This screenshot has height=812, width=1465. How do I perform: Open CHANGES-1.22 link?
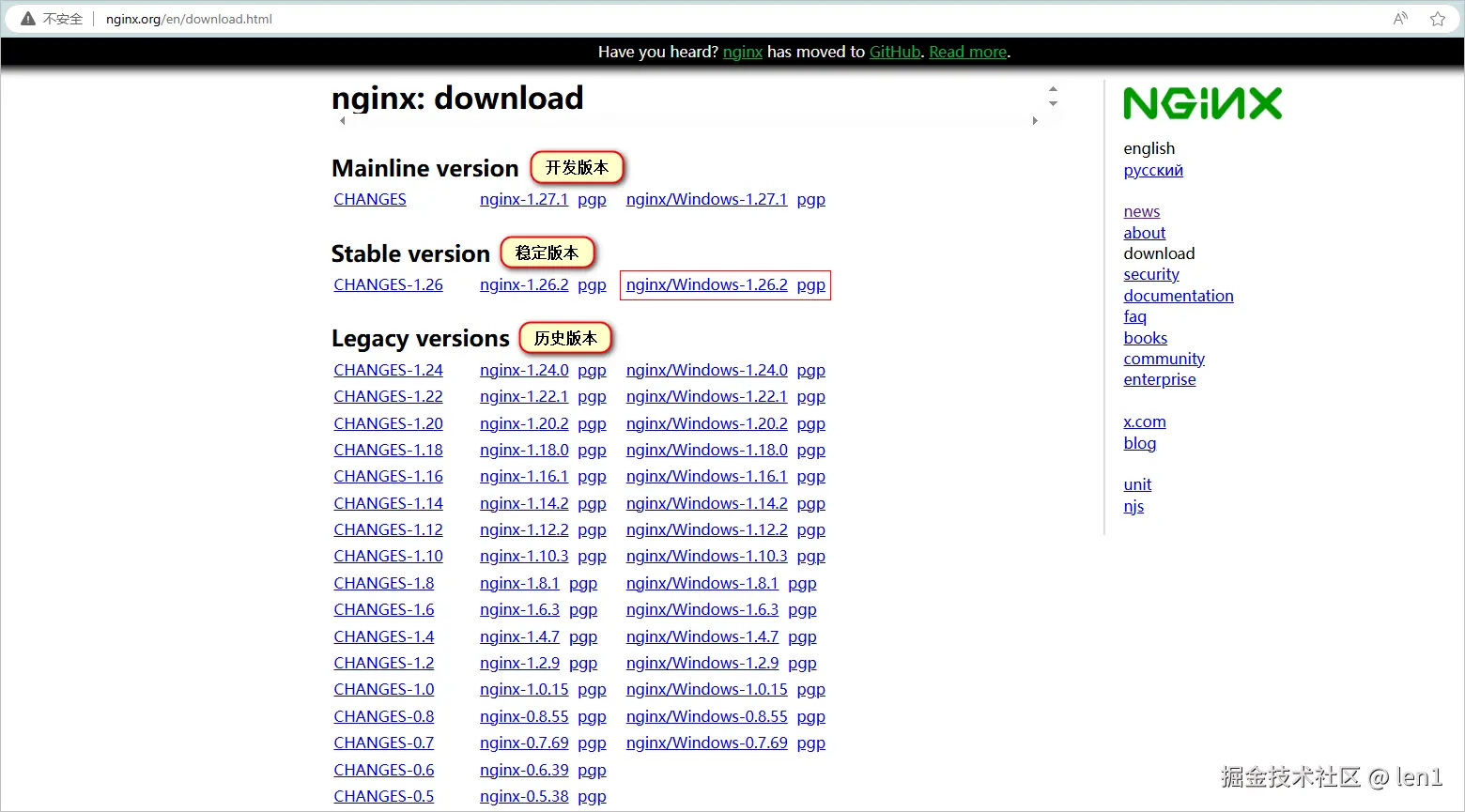[388, 396]
